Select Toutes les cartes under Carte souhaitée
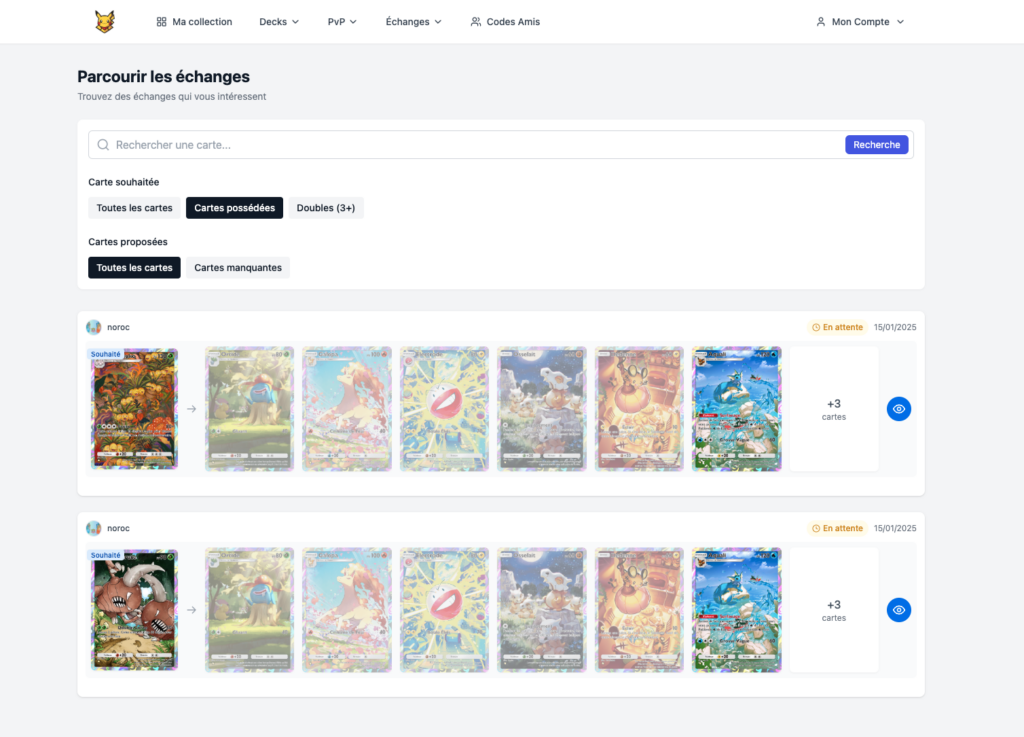 tap(135, 208)
